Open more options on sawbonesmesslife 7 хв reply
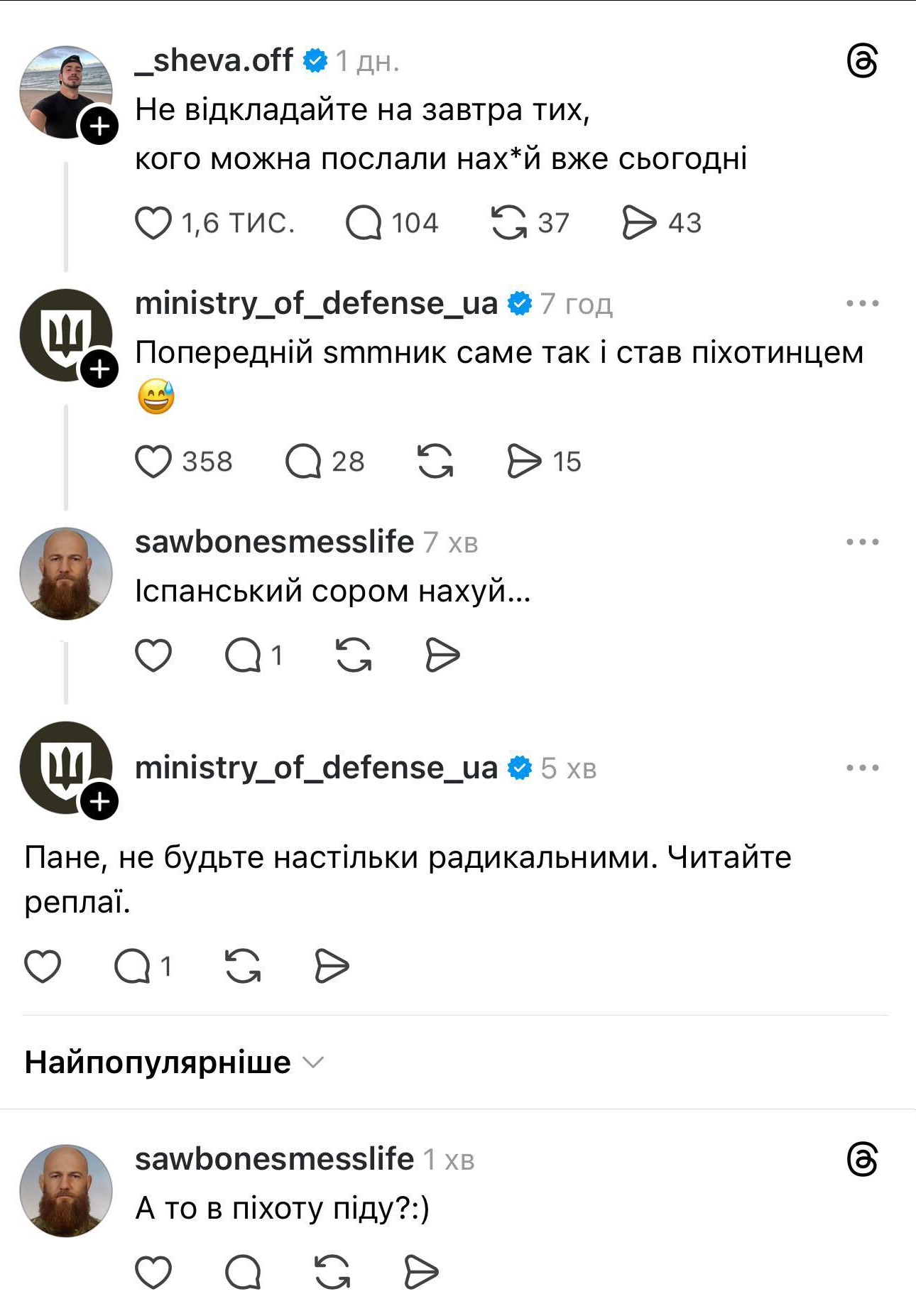 coord(862,543)
